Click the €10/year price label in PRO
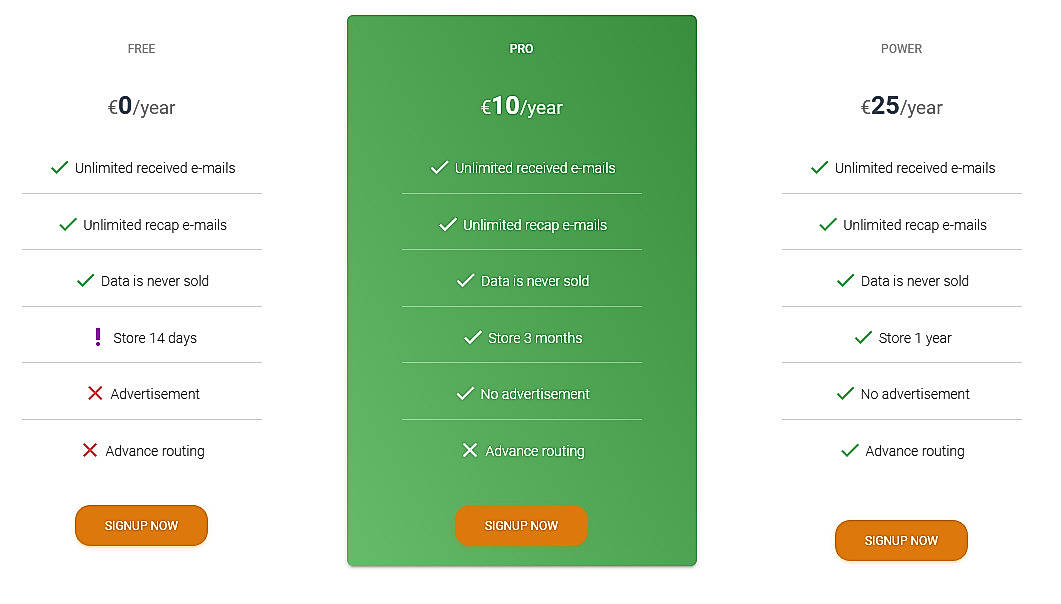Viewport: 1061px width, 604px height. pos(521,106)
